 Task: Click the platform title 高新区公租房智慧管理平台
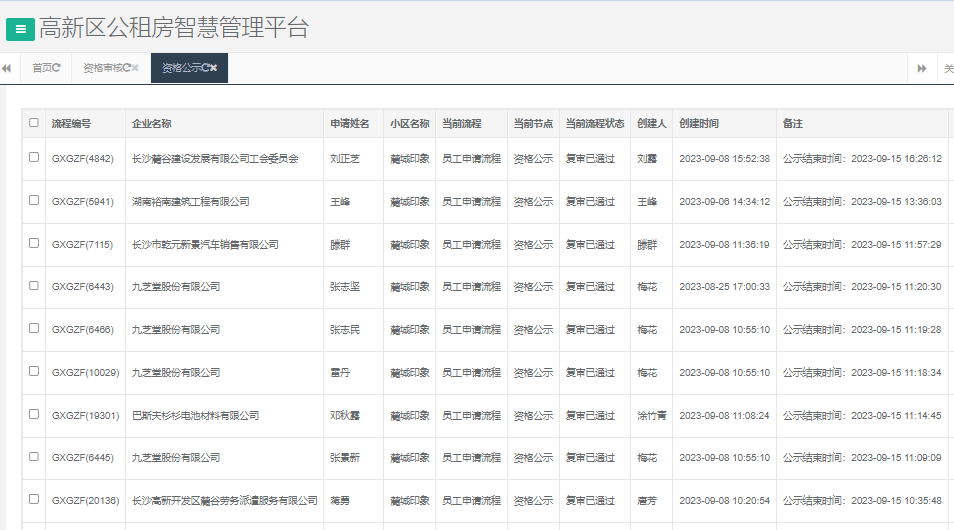coord(174,28)
